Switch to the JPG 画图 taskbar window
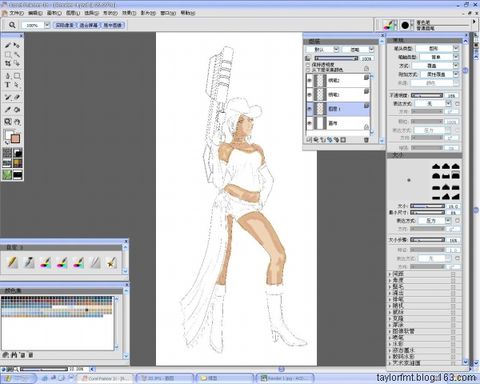 tap(165, 378)
